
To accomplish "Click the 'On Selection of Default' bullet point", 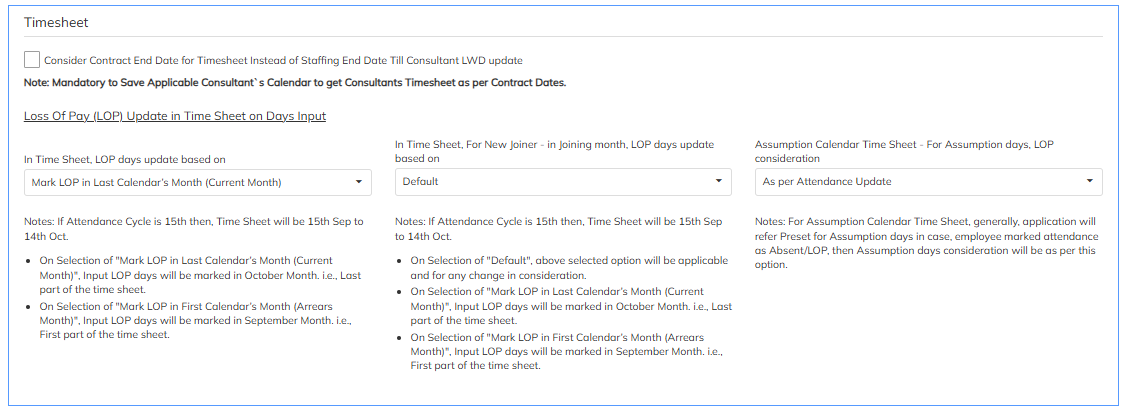I will 570,267.
